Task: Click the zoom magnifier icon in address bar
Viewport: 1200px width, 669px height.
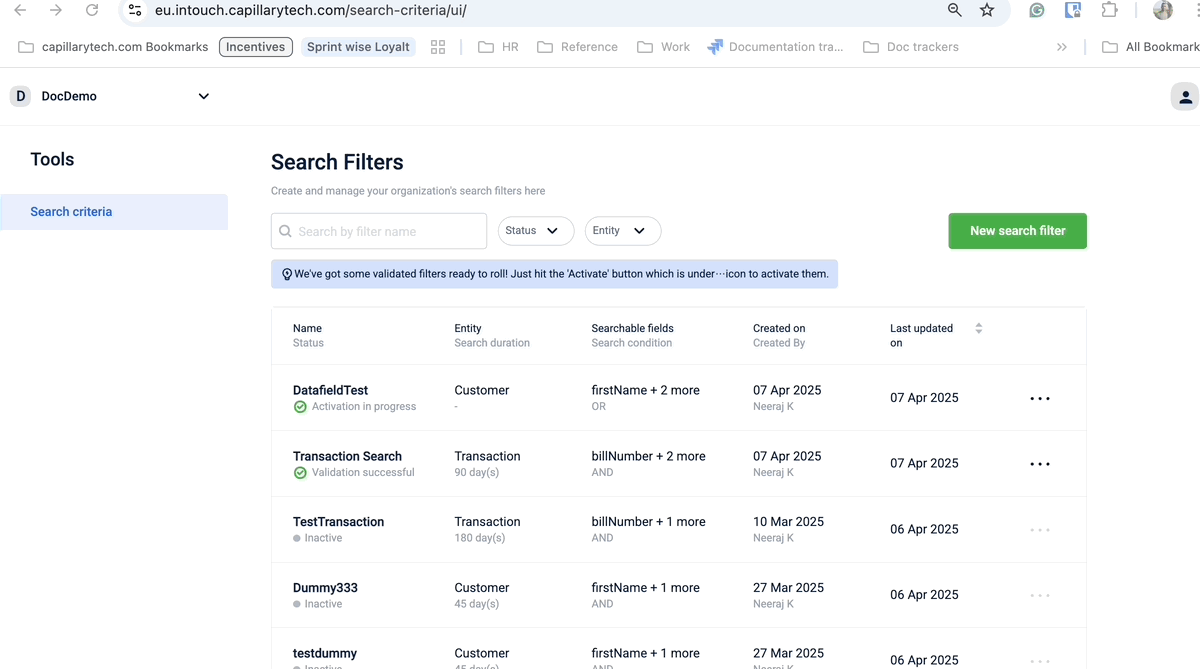Action: coord(955,10)
